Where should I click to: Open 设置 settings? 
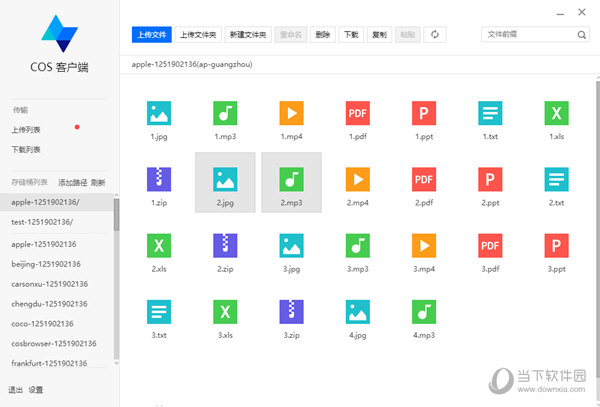[x=36, y=390]
